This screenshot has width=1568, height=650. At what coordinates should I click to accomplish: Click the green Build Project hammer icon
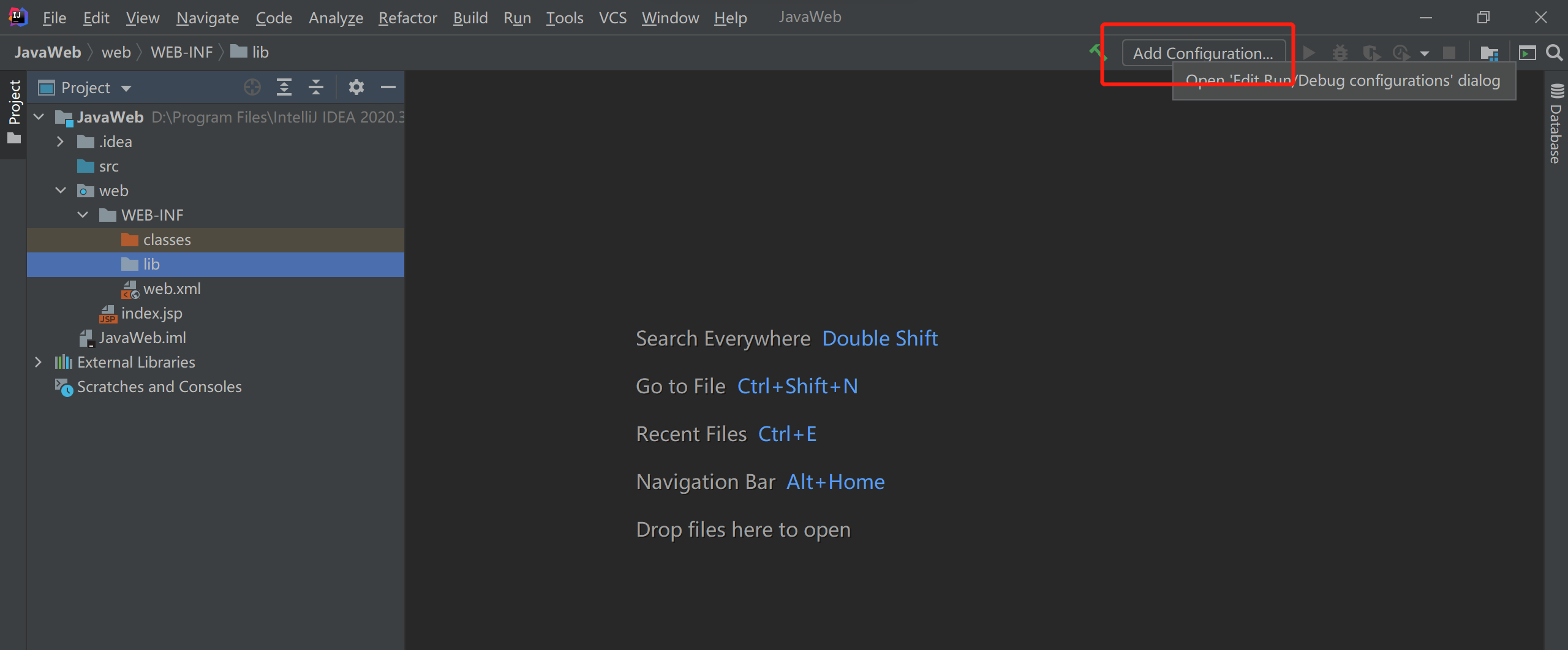[x=1096, y=51]
